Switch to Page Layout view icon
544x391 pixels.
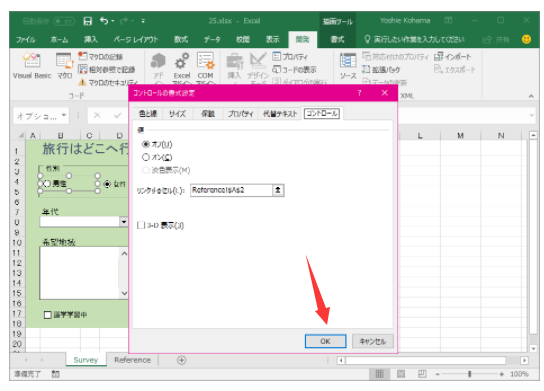[401, 374]
